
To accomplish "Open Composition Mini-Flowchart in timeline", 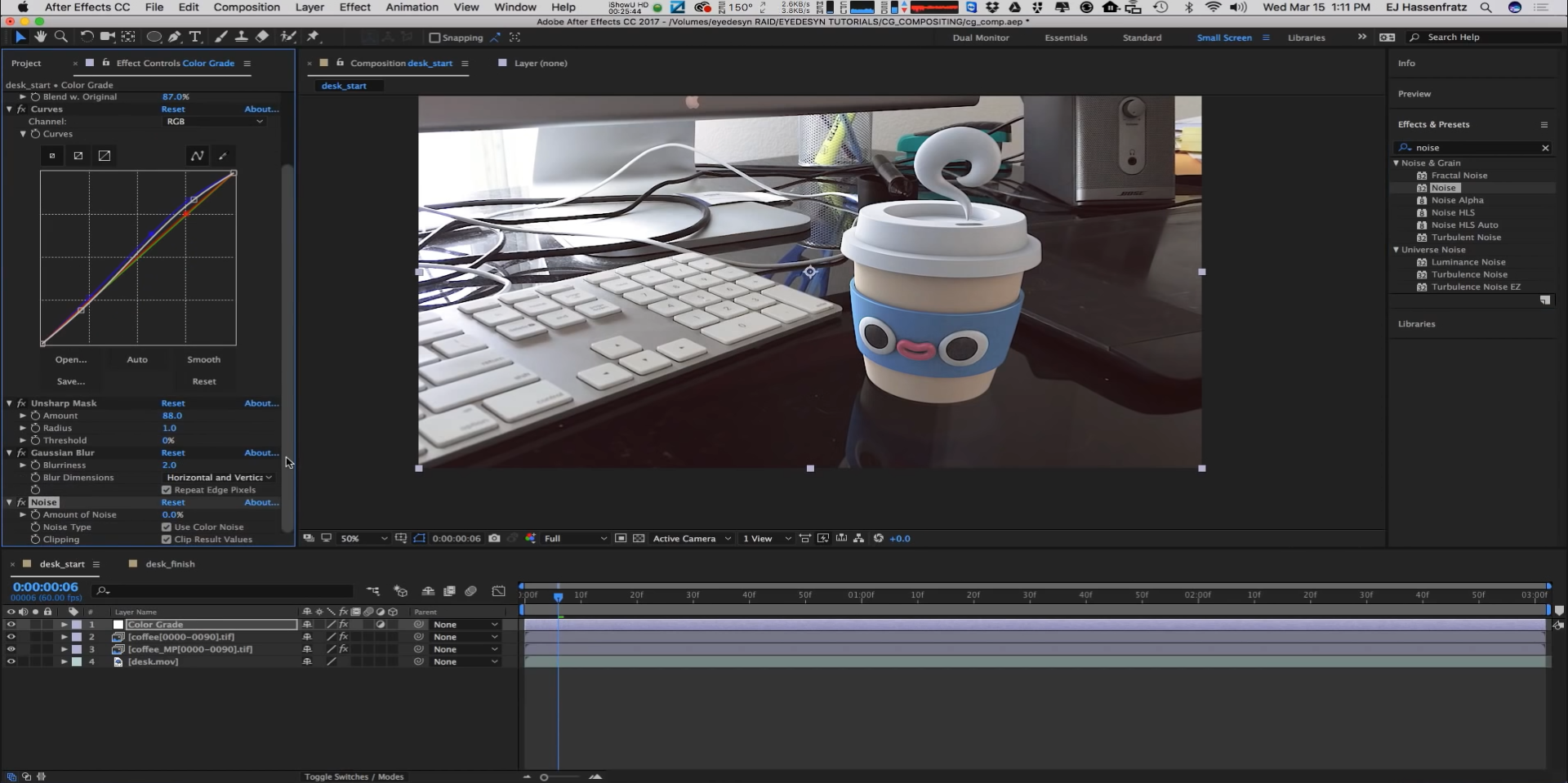I will (x=372, y=591).
